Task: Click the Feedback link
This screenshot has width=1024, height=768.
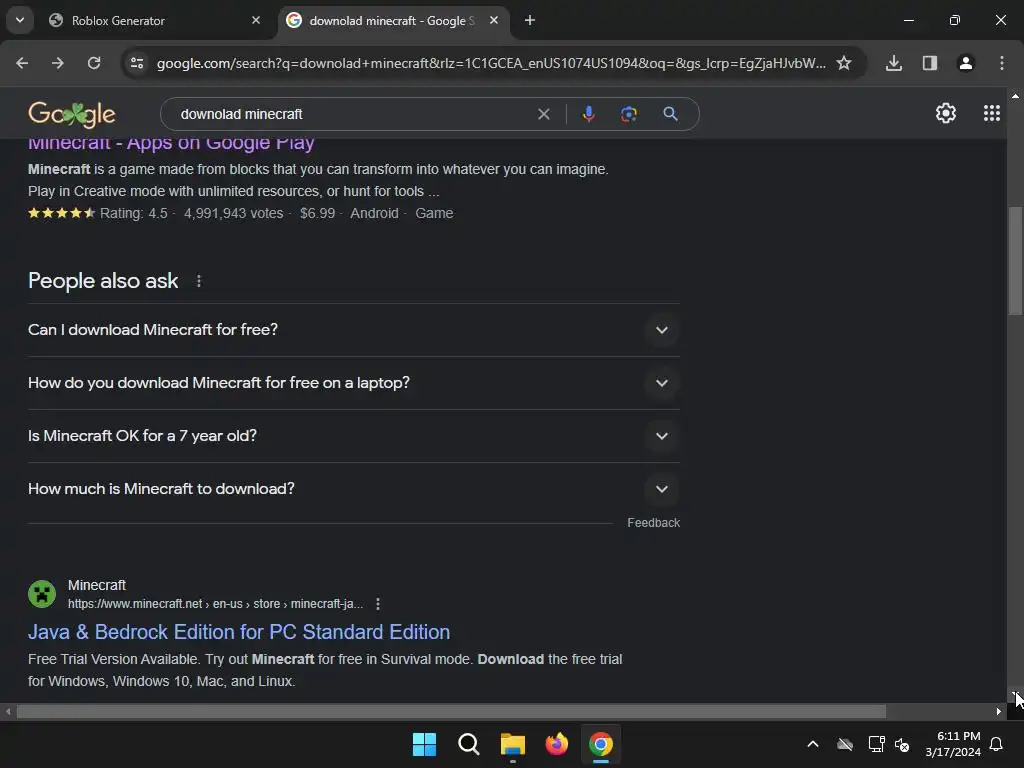Action: coord(653,522)
